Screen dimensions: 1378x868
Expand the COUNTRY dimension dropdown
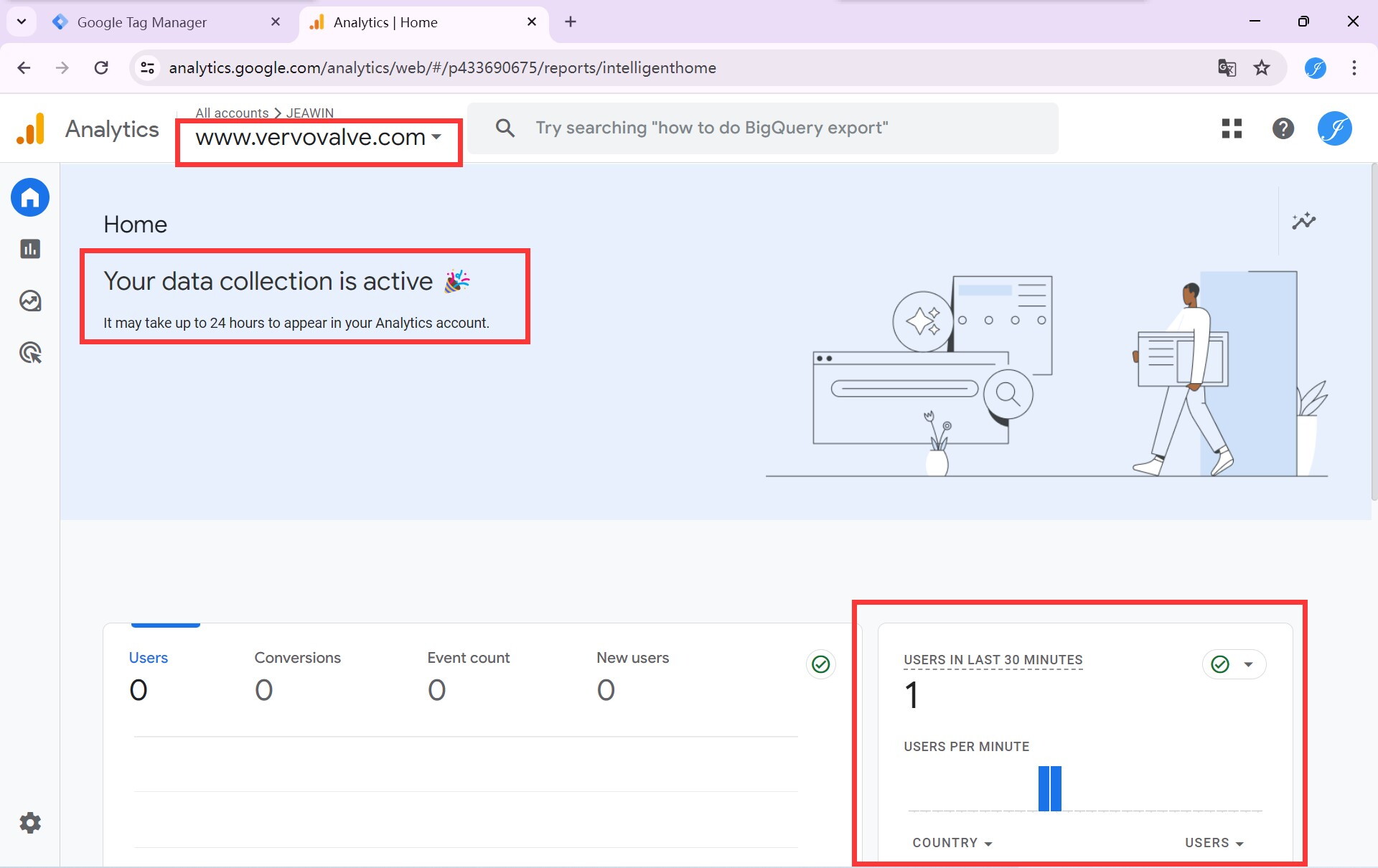(x=952, y=843)
